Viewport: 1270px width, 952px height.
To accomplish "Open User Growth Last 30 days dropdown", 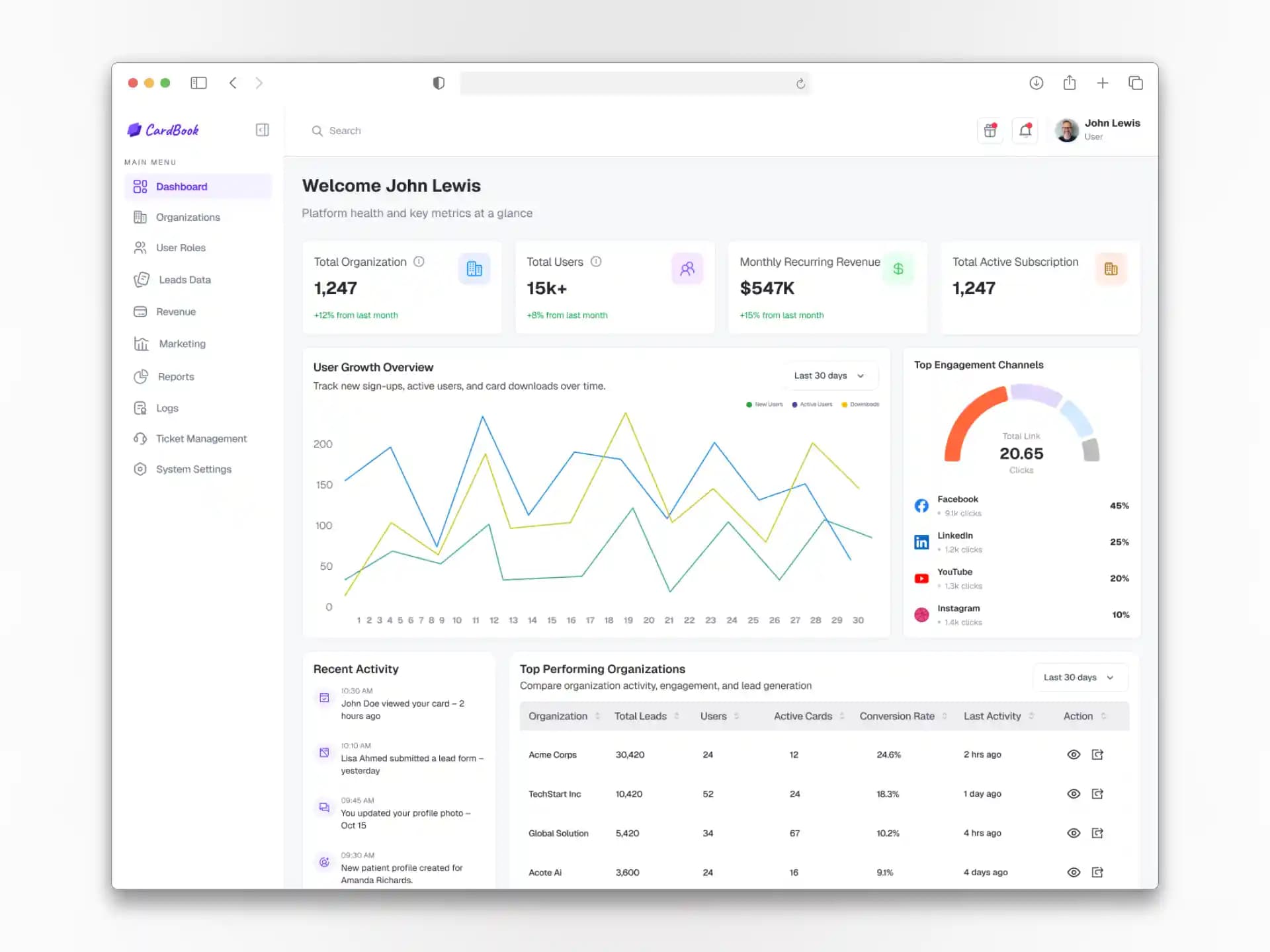I will (829, 376).
